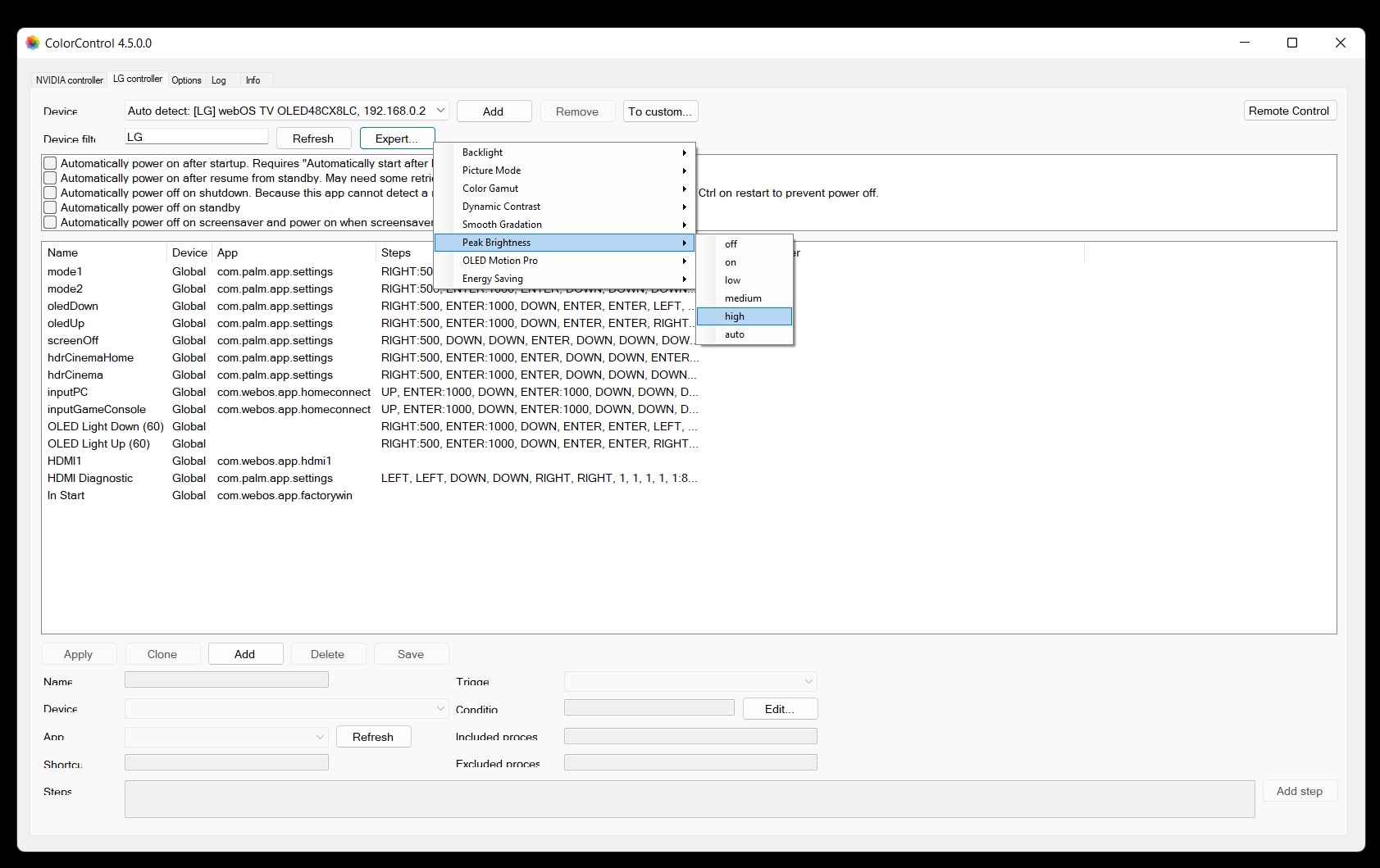Click the Save preset button

pyautogui.click(x=411, y=654)
